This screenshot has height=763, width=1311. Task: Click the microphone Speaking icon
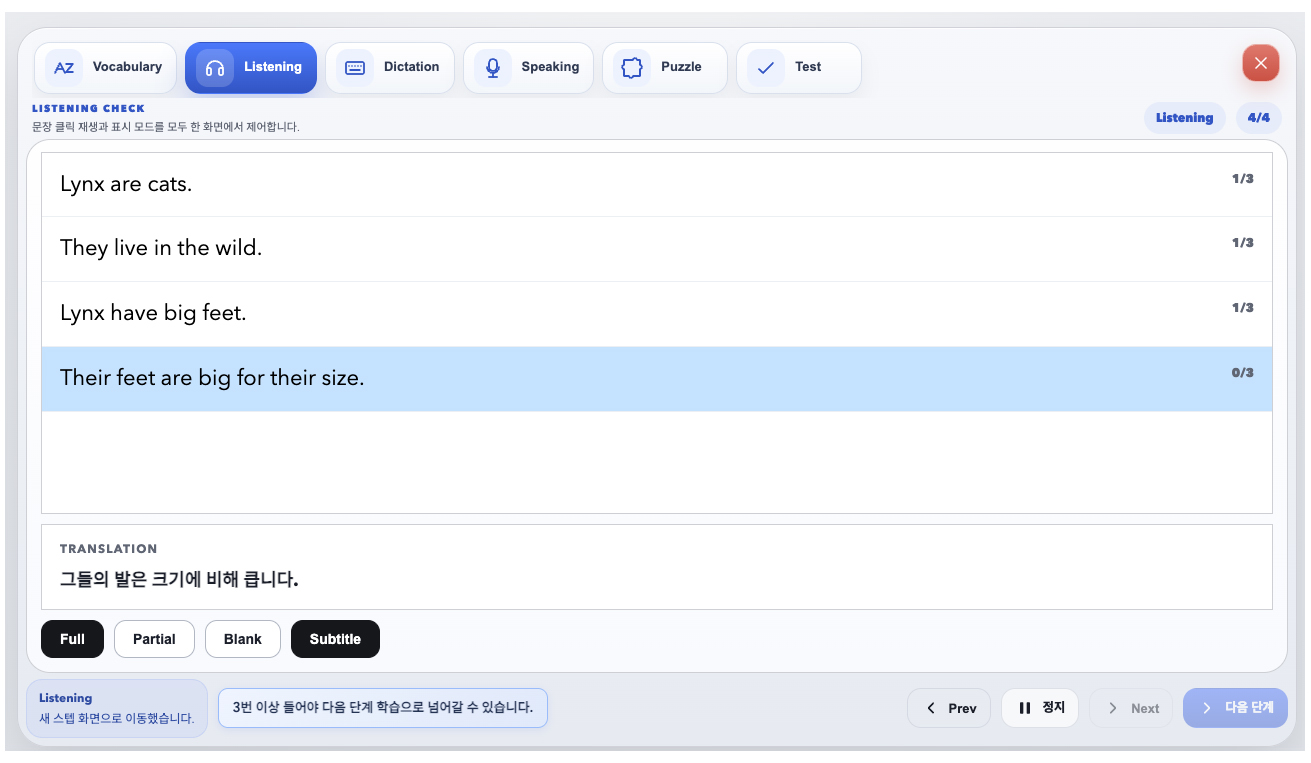point(492,68)
